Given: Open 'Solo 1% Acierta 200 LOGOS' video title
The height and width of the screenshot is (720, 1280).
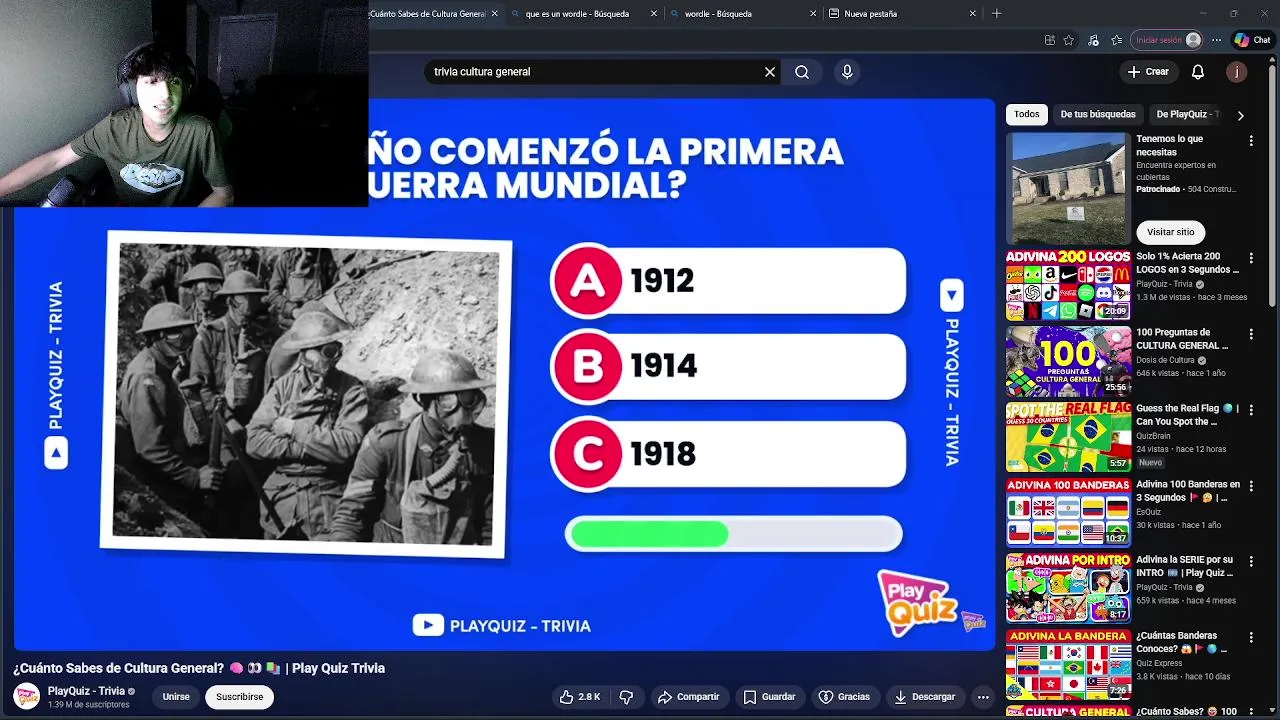Looking at the screenshot, I should (x=1187, y=263).
